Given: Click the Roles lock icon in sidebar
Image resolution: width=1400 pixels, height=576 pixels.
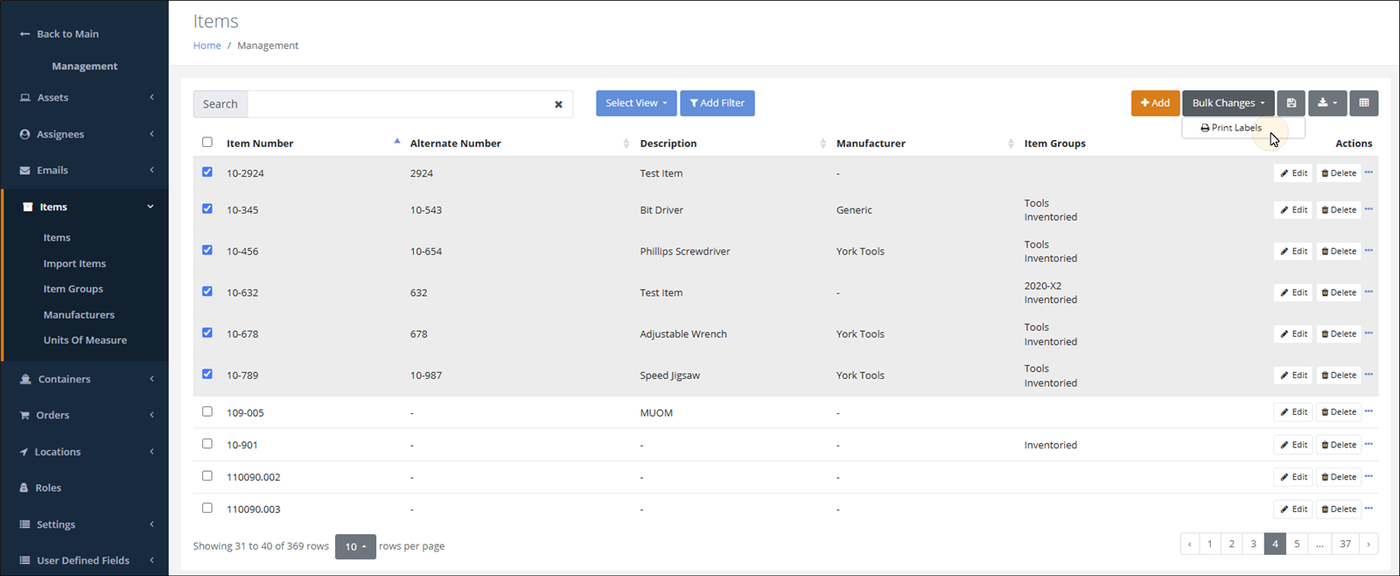Looking at the screenshot, I should pos(25,488).
